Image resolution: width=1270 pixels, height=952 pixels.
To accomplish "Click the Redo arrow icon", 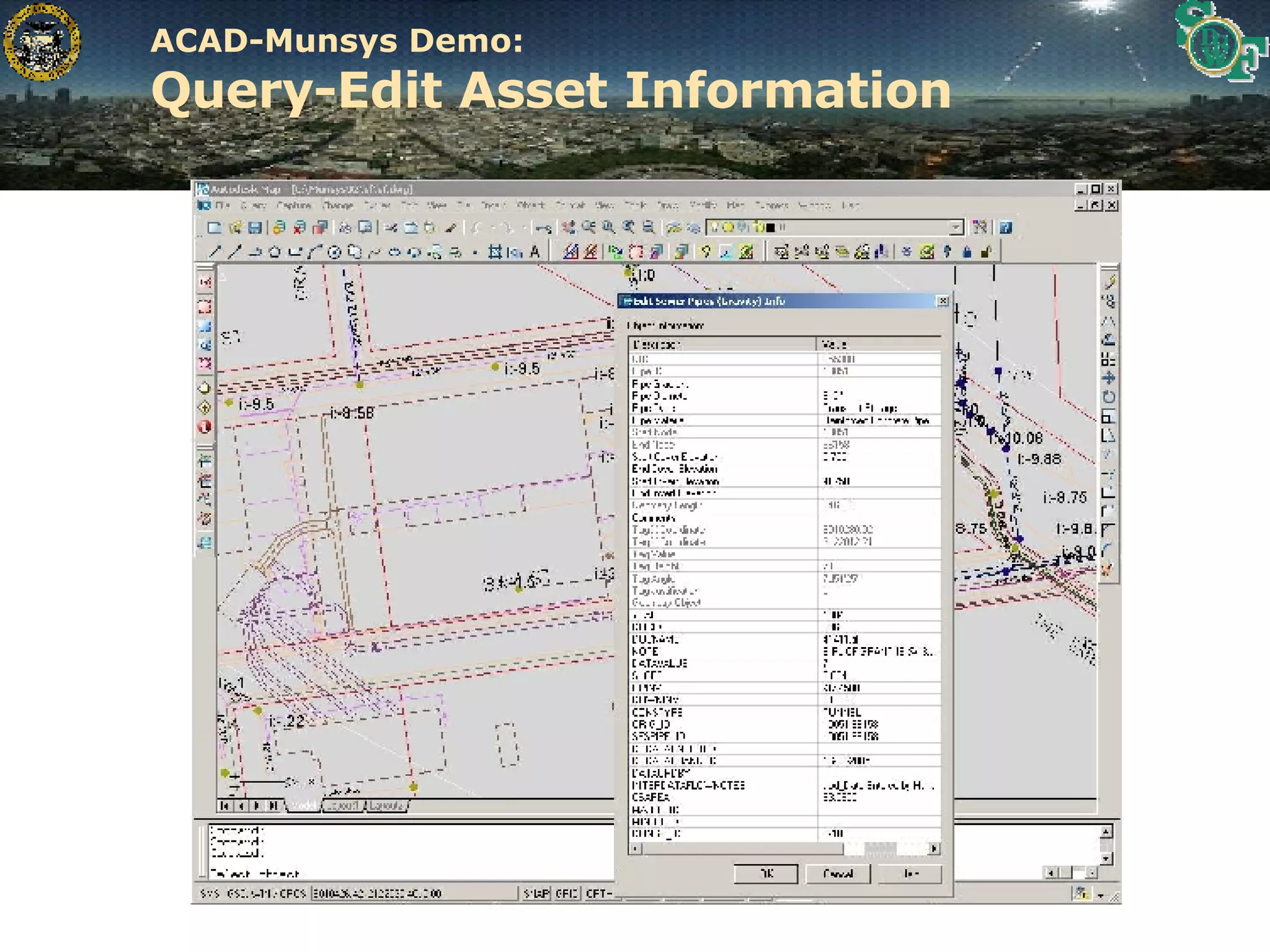I will point(507,227).
